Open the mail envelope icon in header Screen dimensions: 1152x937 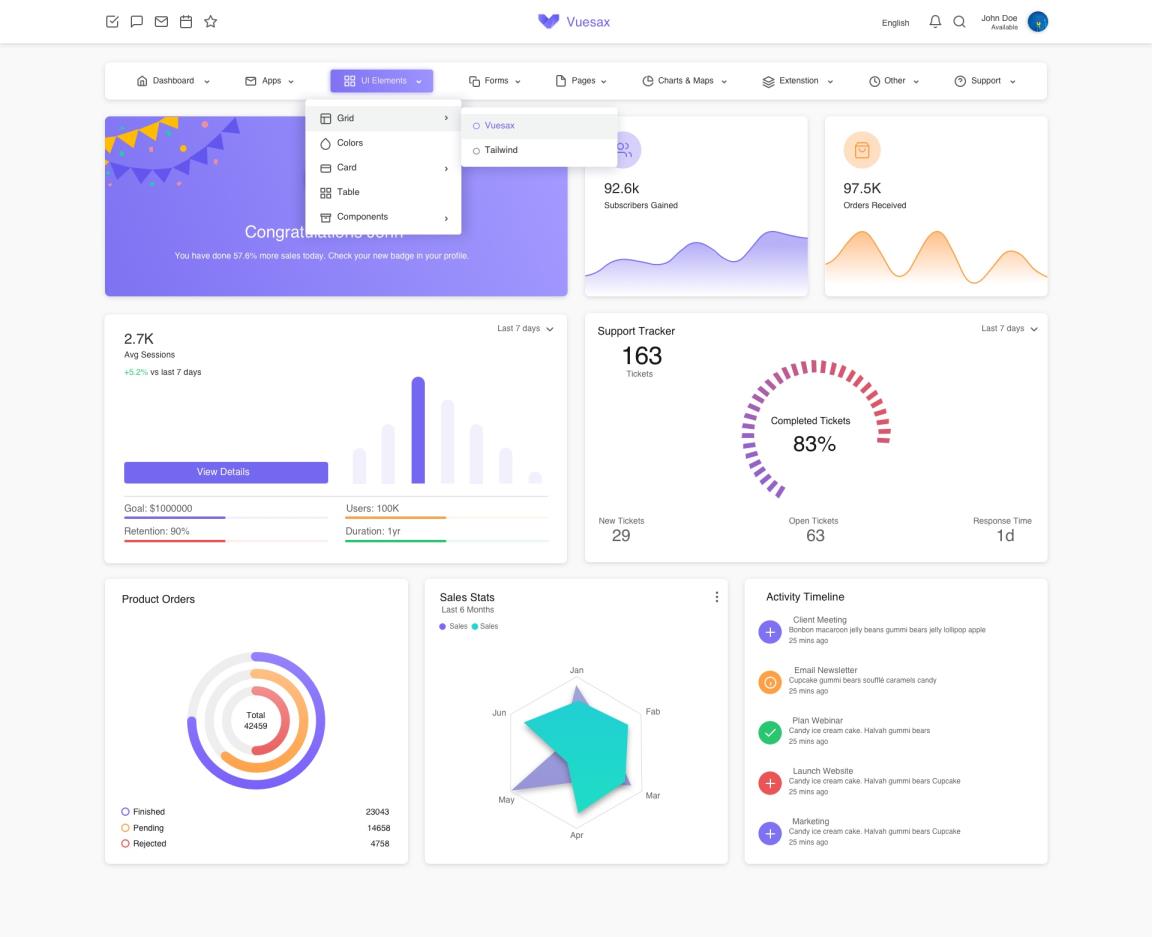click(161, 22)
